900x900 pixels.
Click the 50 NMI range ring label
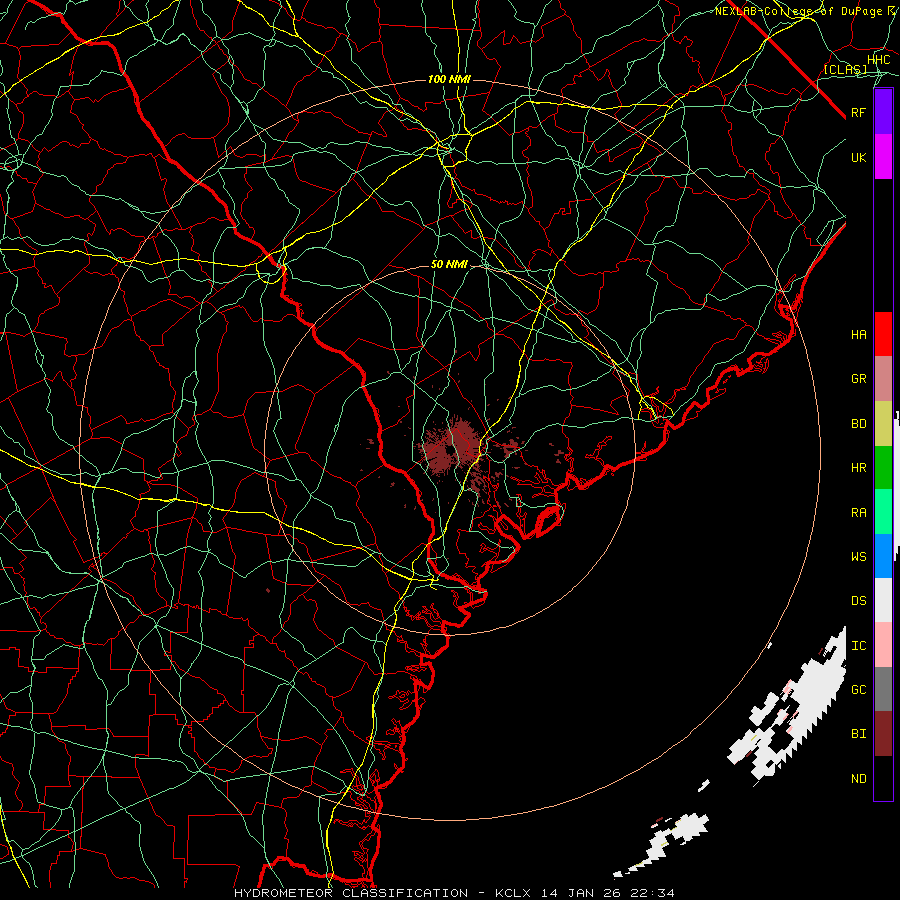coord(449,264)
